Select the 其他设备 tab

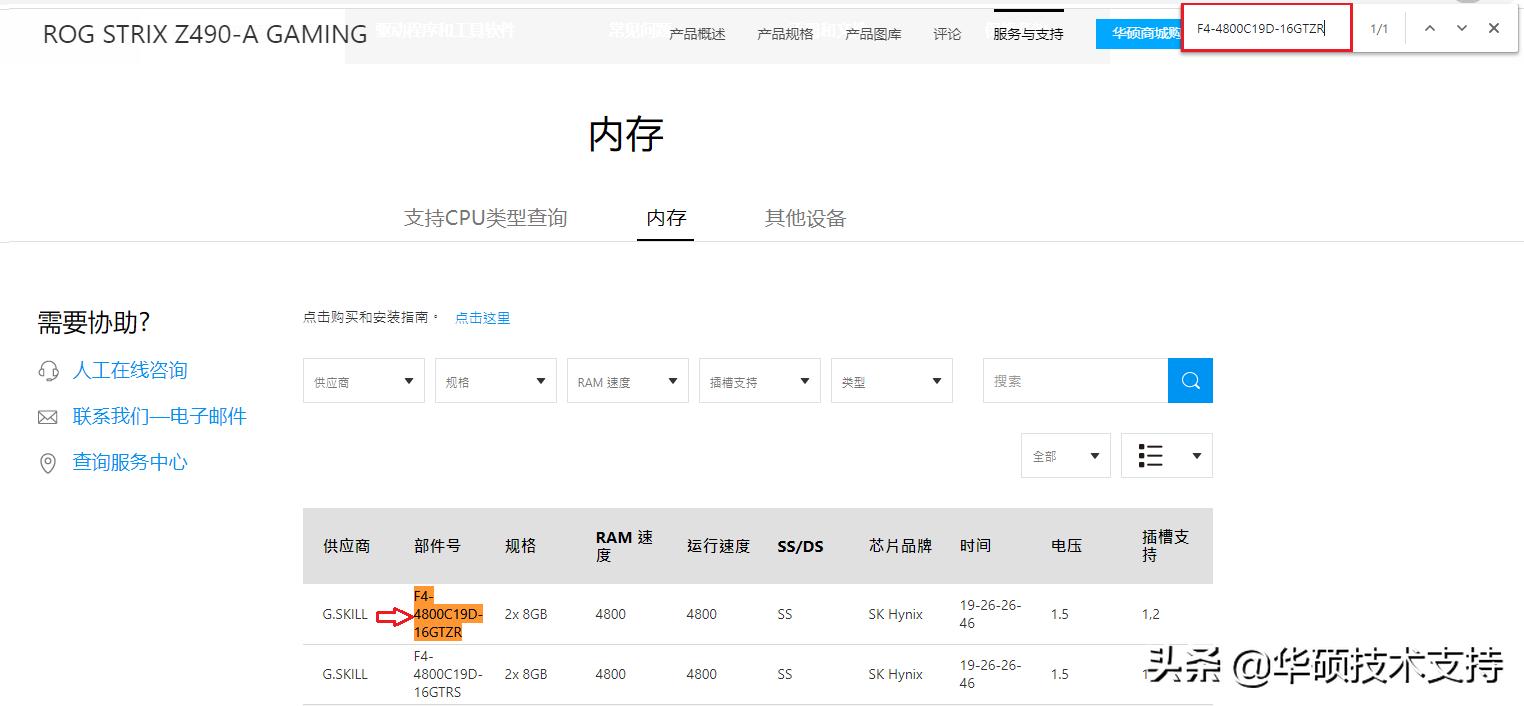pyautogui.click(x=804, y=218)
